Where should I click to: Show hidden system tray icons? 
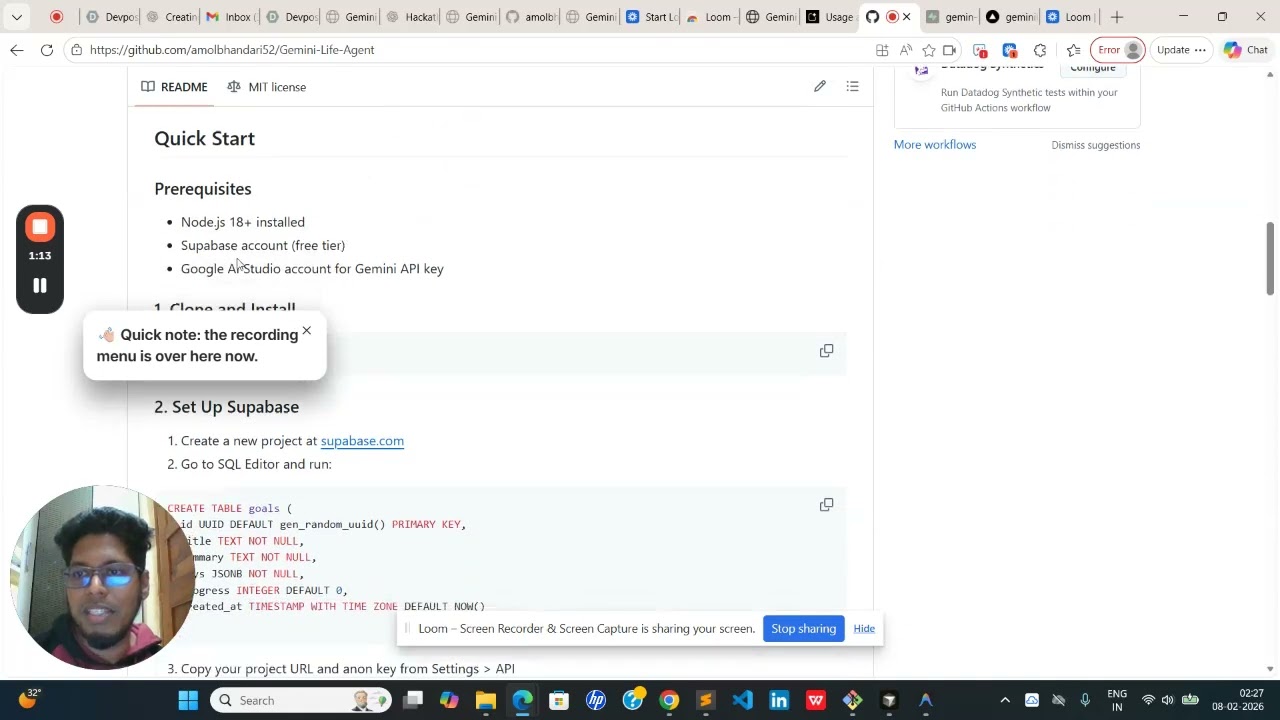coord(1005,701)
